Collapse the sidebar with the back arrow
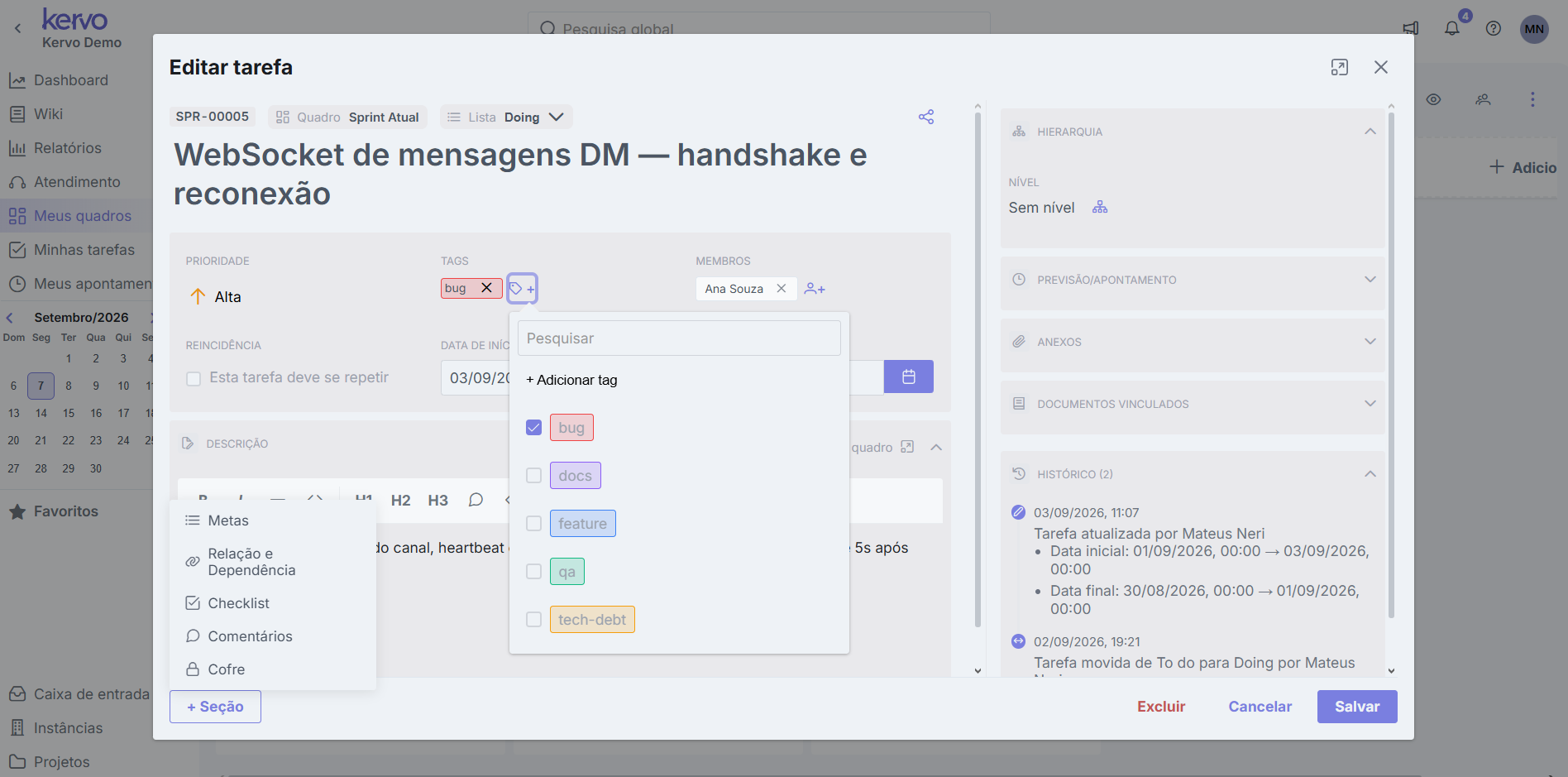The width and height of the screenshot is (1568, 777). click(18, 28)
